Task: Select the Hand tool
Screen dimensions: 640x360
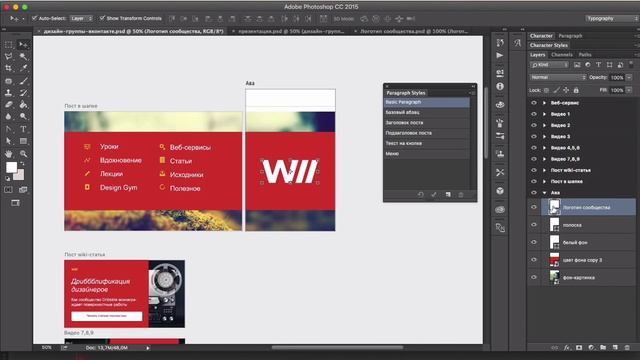Action: click(x=9, y=154)
